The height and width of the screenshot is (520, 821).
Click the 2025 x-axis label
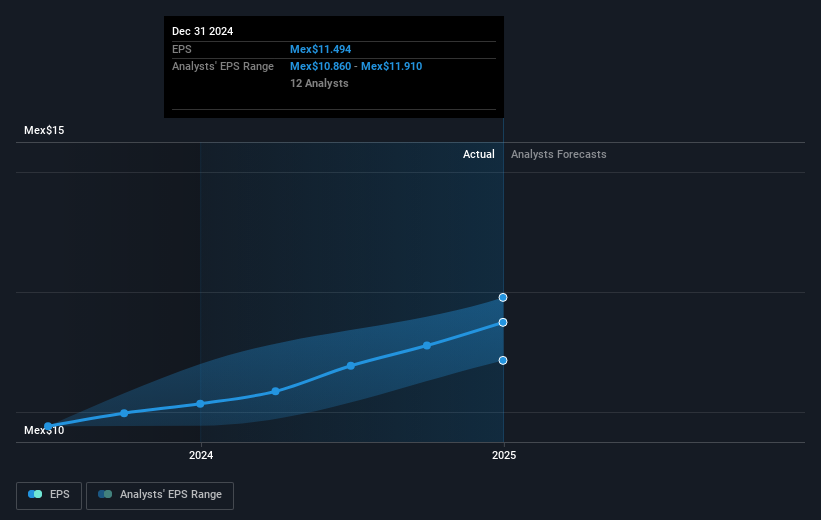504,456
